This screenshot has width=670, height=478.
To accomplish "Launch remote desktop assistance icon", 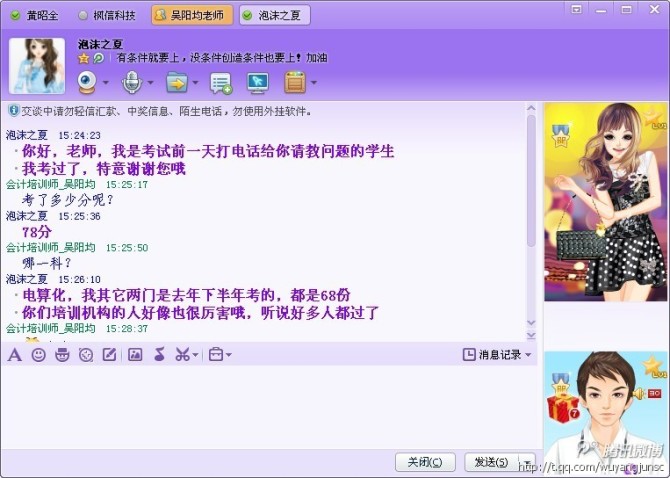I will pyautogui.click(x=258, y=83).
